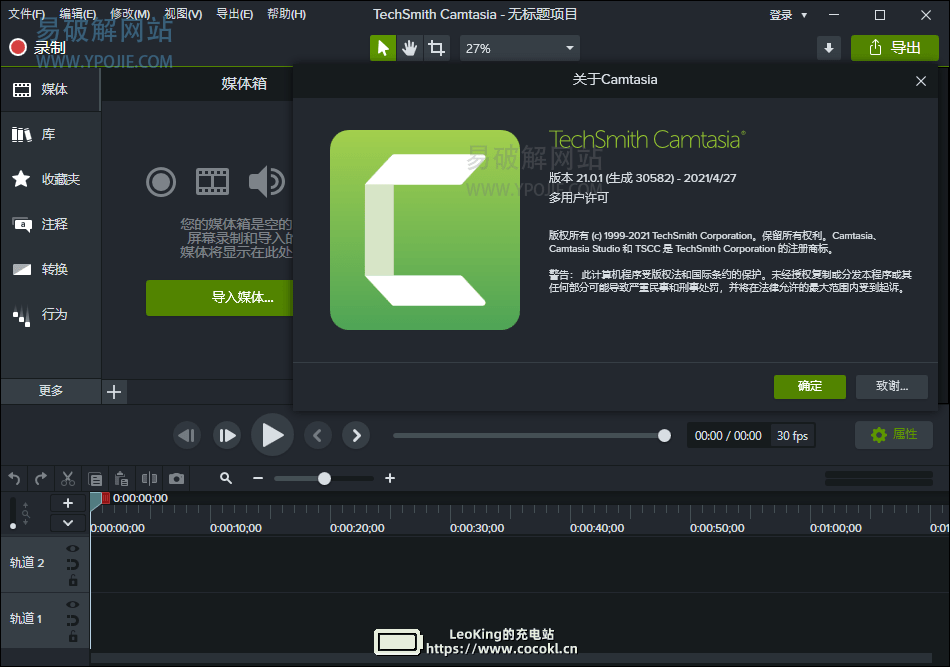Click the timeline zoom slider handle
This screenshot has width=950, height=667.
tap(324, 479)
